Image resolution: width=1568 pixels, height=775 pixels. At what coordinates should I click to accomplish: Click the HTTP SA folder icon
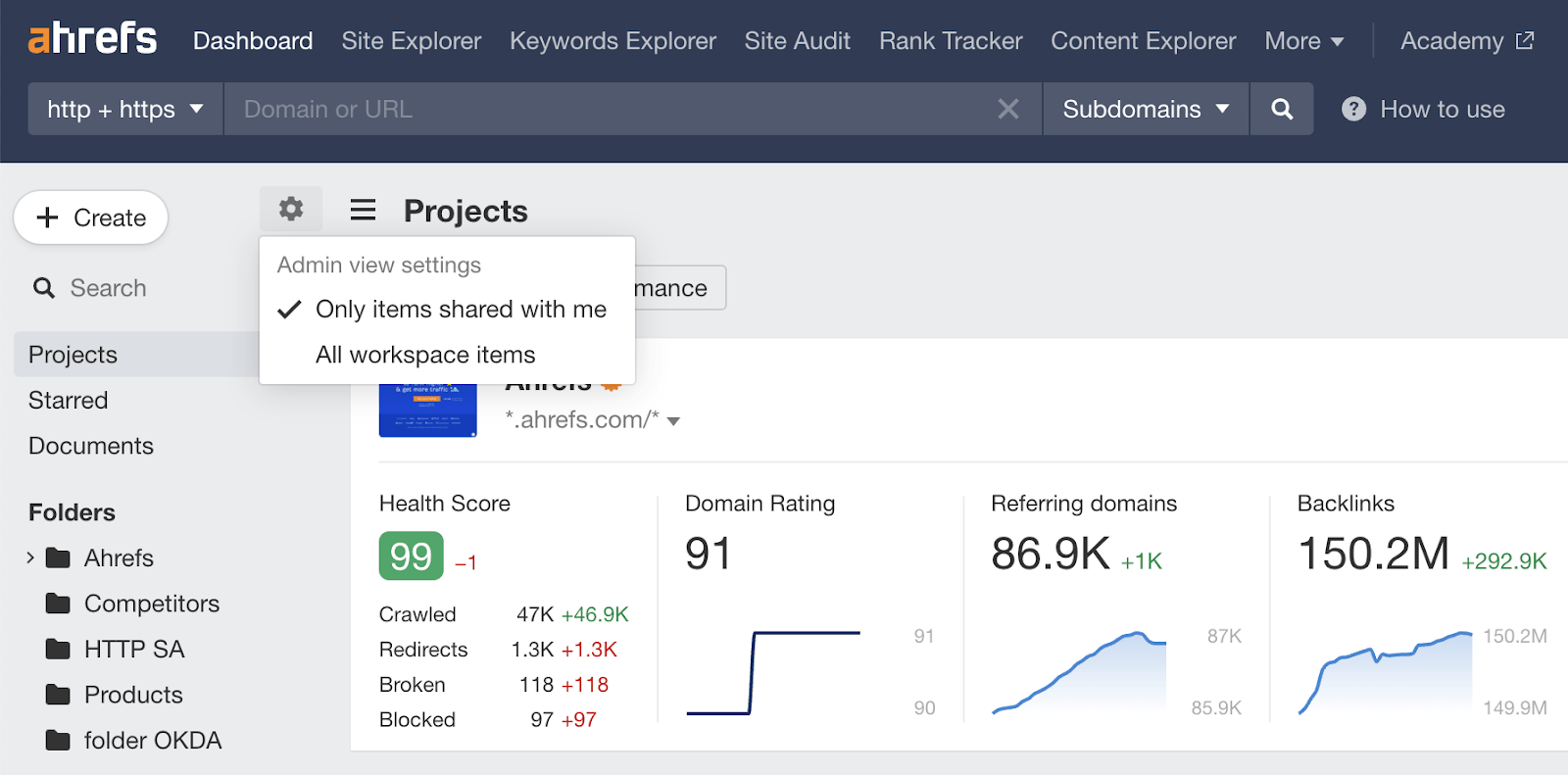click(x=59, y=649)
